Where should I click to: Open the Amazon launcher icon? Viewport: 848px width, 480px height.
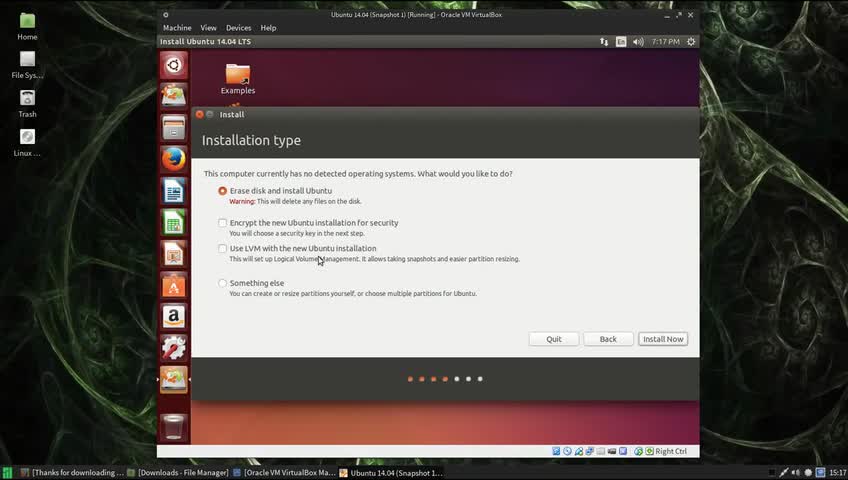pyautogui.click(x=174, y=317)
